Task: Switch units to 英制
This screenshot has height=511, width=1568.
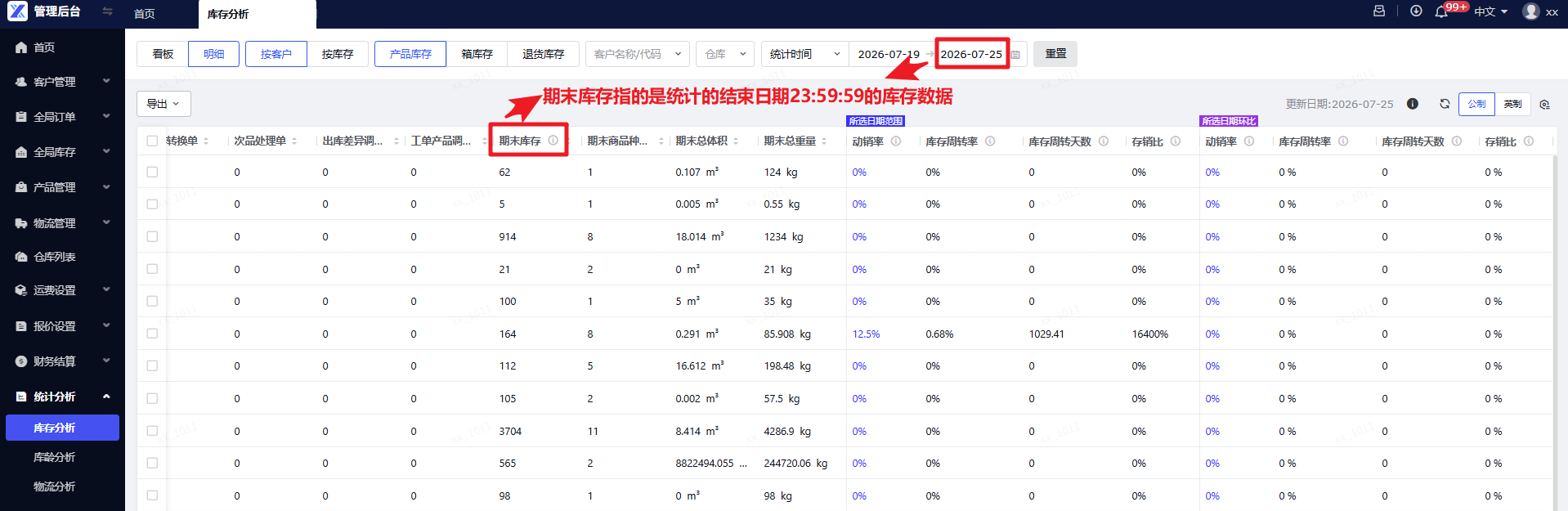Action: tap(1512, 104)
